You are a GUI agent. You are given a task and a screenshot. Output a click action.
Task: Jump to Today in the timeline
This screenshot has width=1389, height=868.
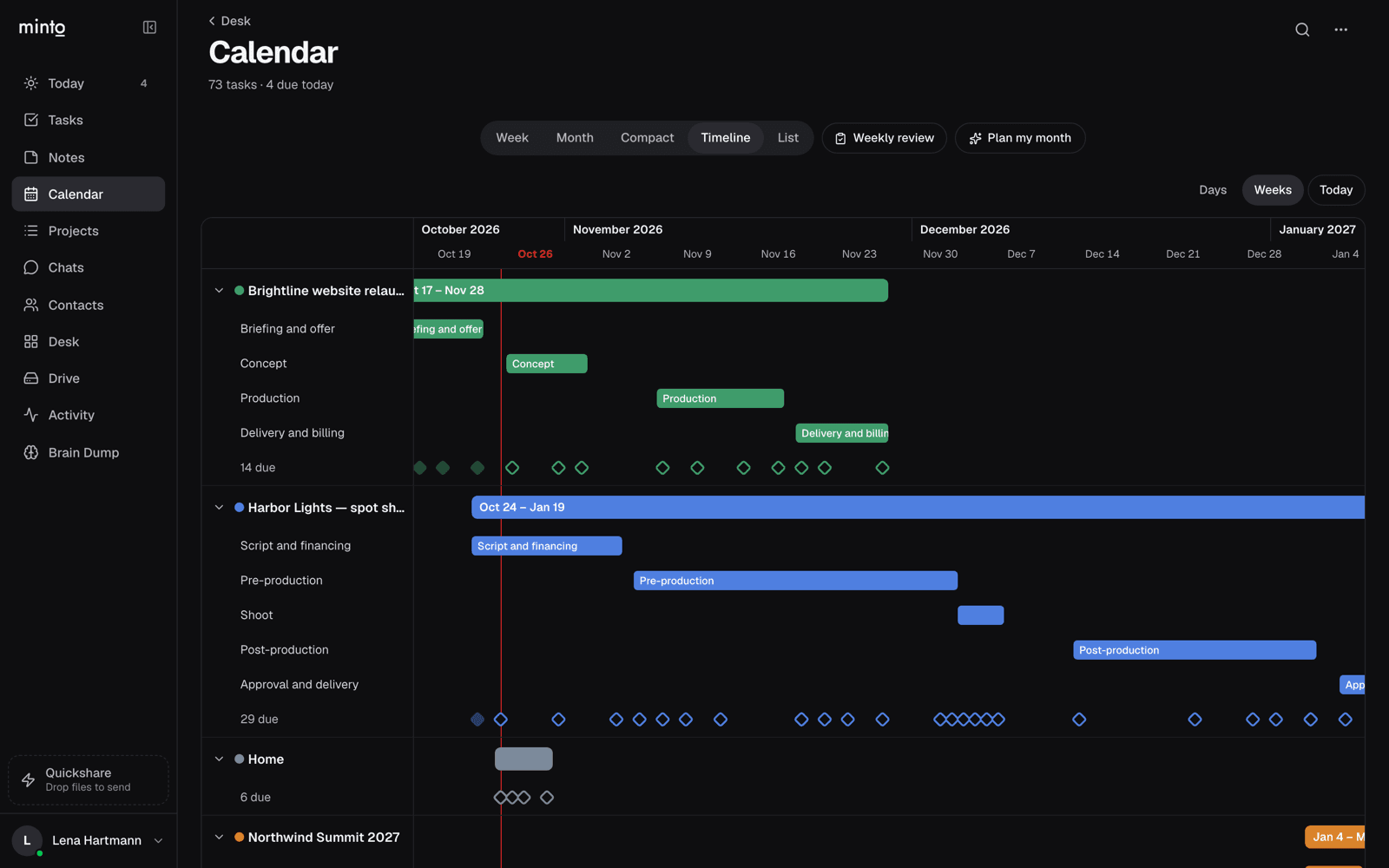pos(1336,190)
